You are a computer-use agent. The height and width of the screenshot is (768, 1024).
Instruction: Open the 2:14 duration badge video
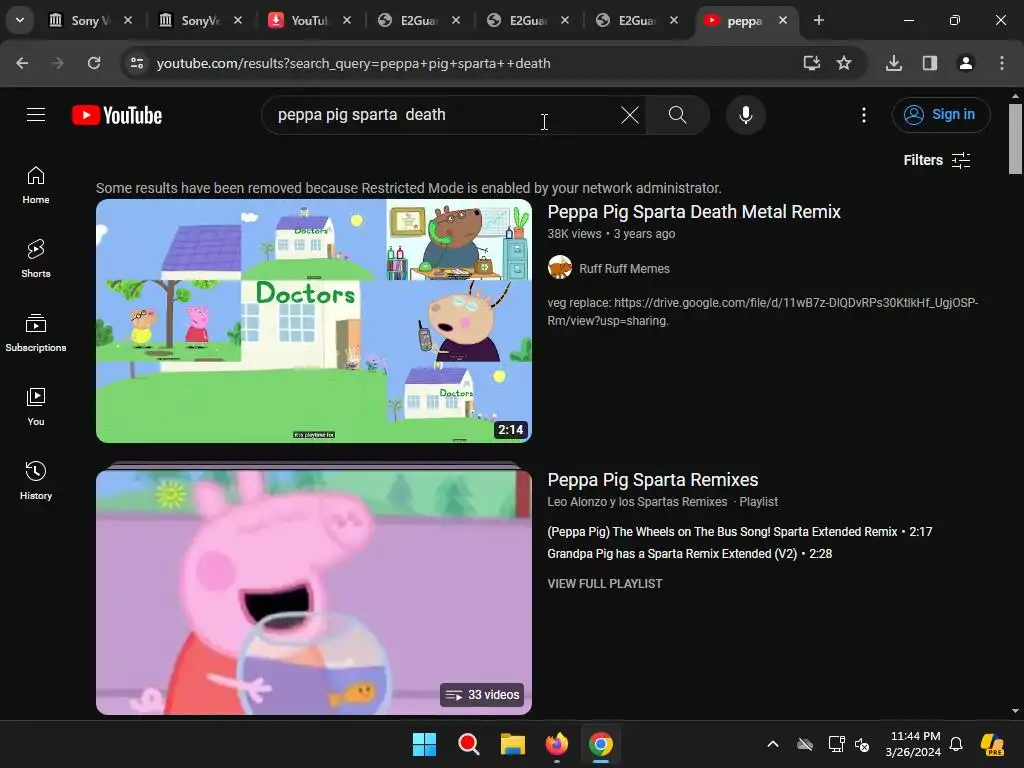click(511, 429)
